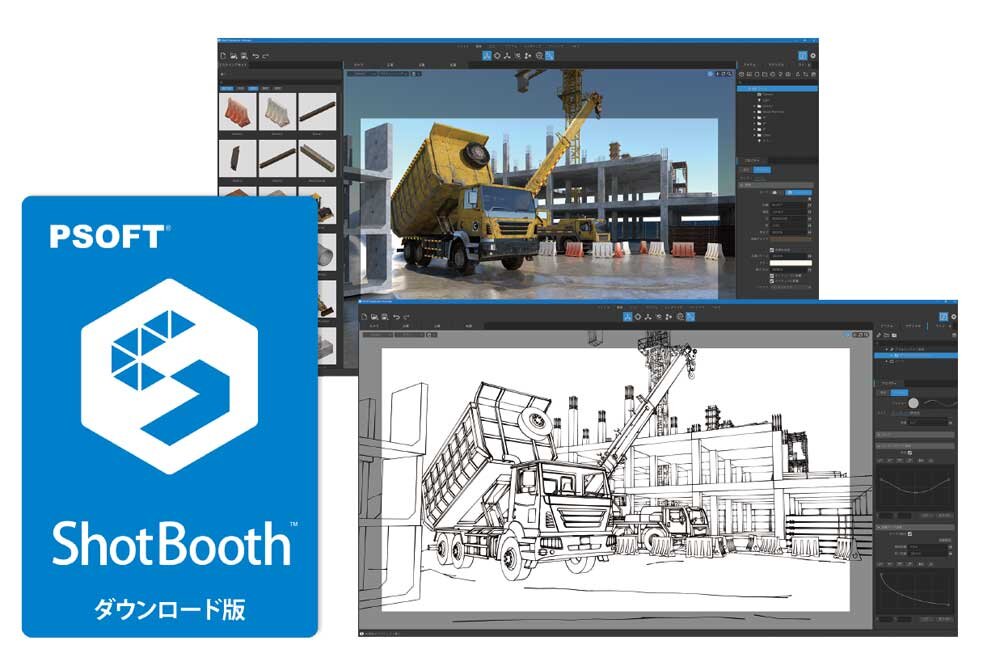Viewport: 1000px width, 653px height.
Task: Open the dropdown below the stroke preview
Action: click(929, 422)
